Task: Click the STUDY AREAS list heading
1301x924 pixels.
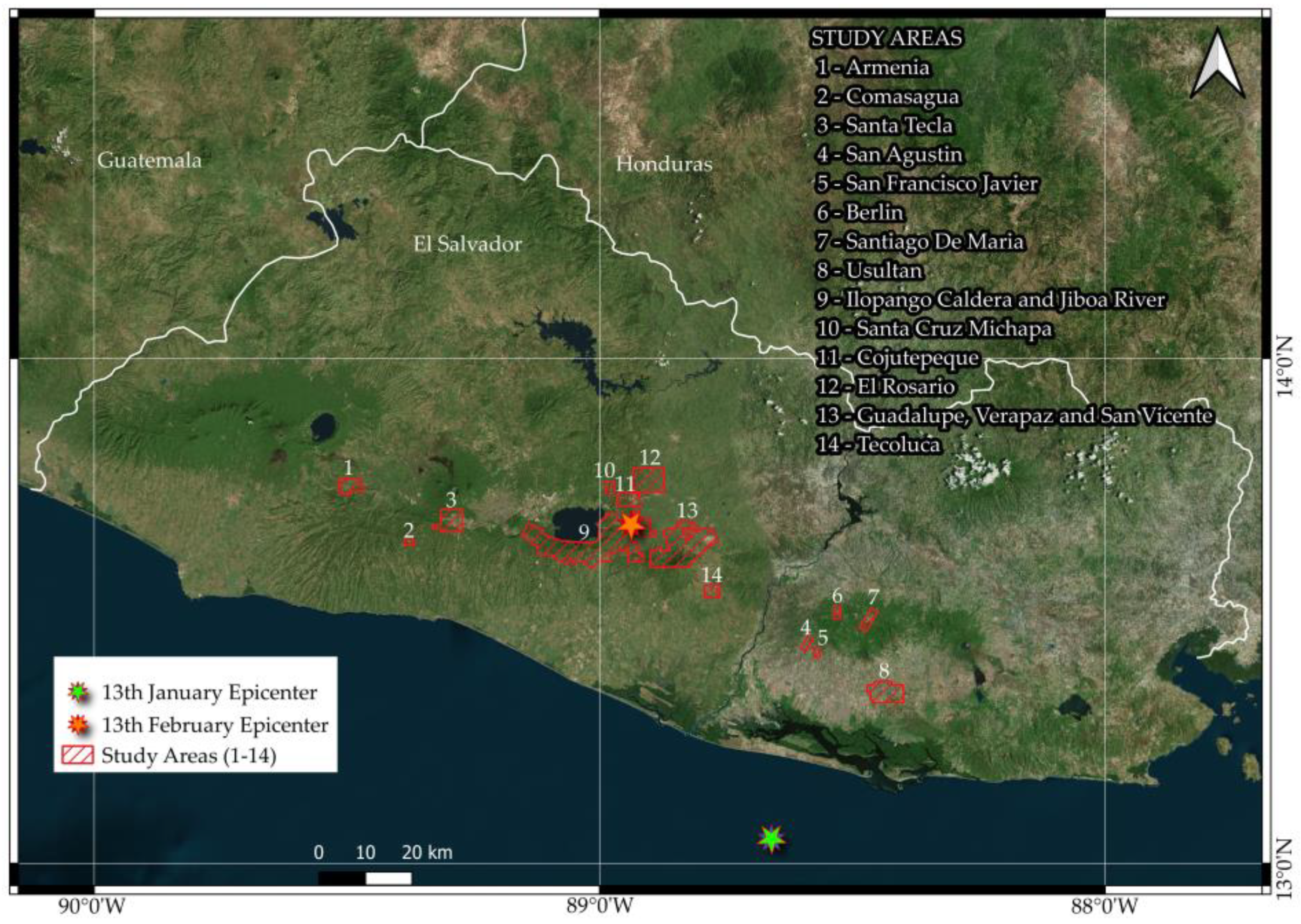Action: 886,38
